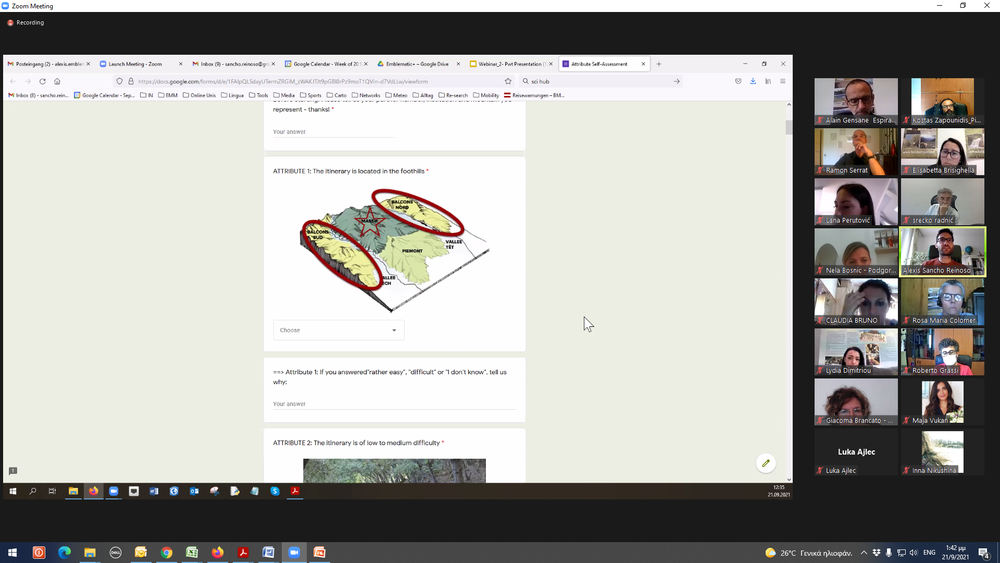Click the green pencil edit button
Viewport: 1000px width, 563px height.
[765, 463]
